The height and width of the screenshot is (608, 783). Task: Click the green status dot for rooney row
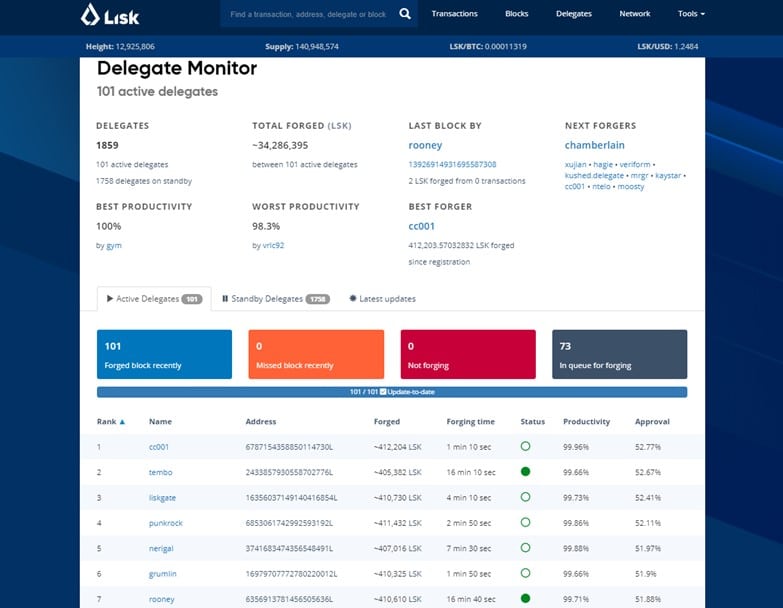[x=525, y=599]
